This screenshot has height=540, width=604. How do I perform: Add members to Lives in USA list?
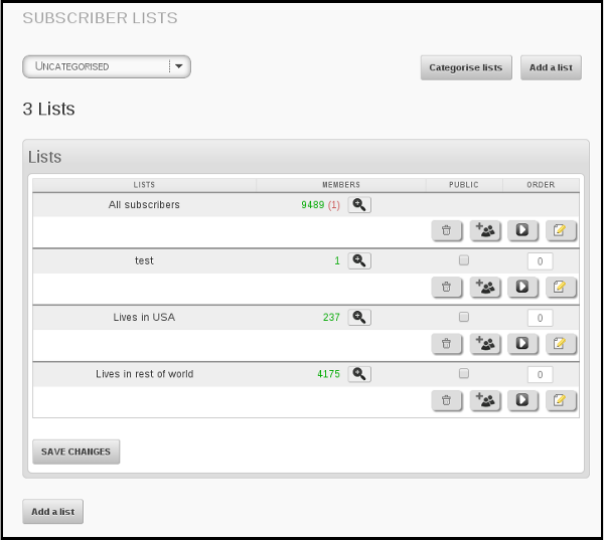(485, 344)
